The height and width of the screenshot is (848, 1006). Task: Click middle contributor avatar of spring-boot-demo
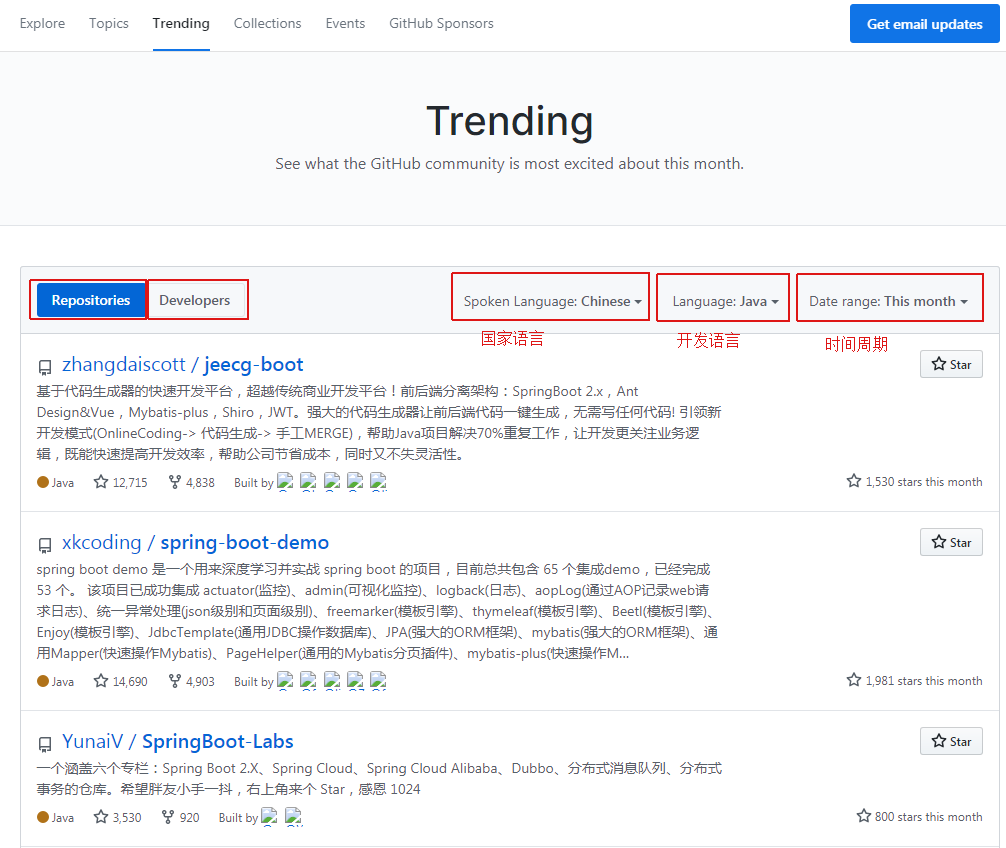pos(332,681)
